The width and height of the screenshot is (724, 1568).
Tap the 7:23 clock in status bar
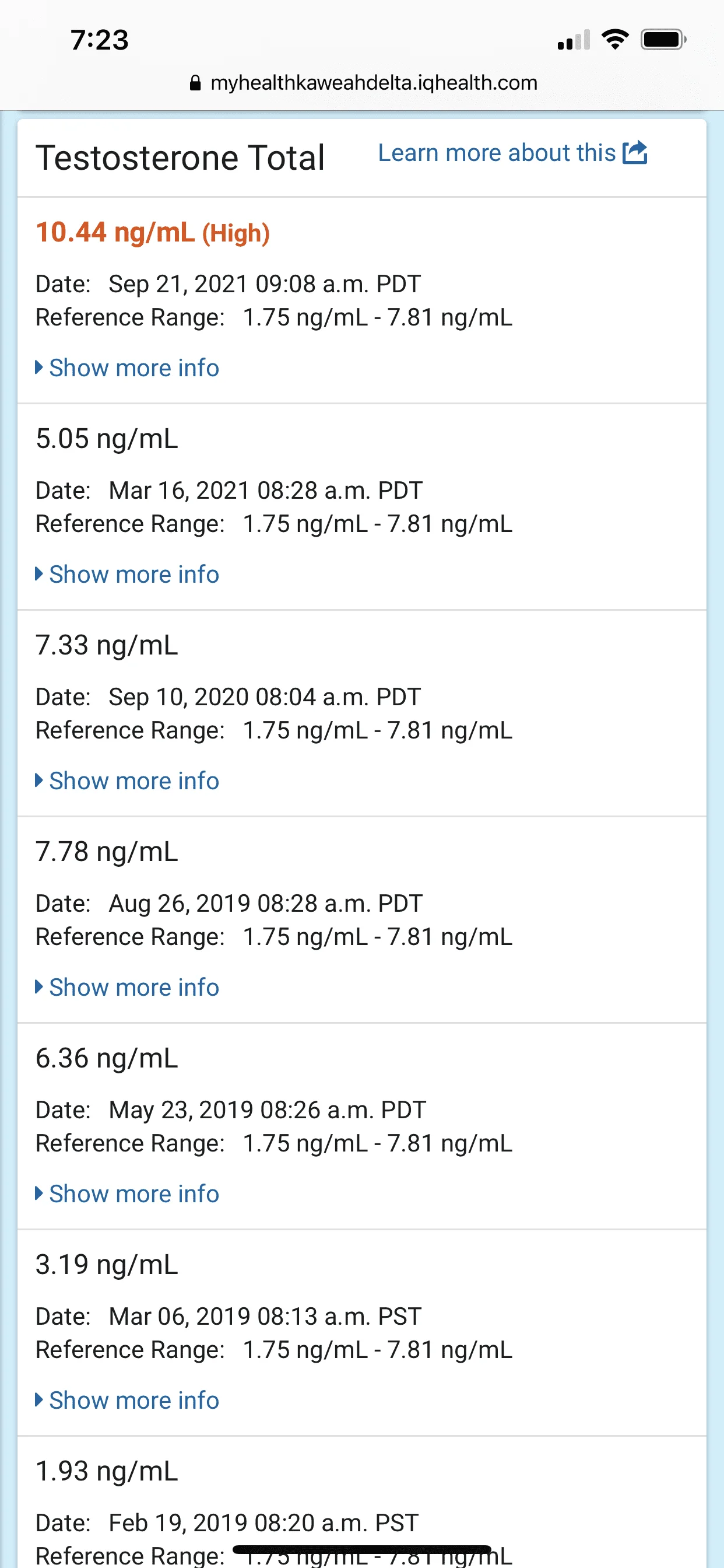coord(99,40)
